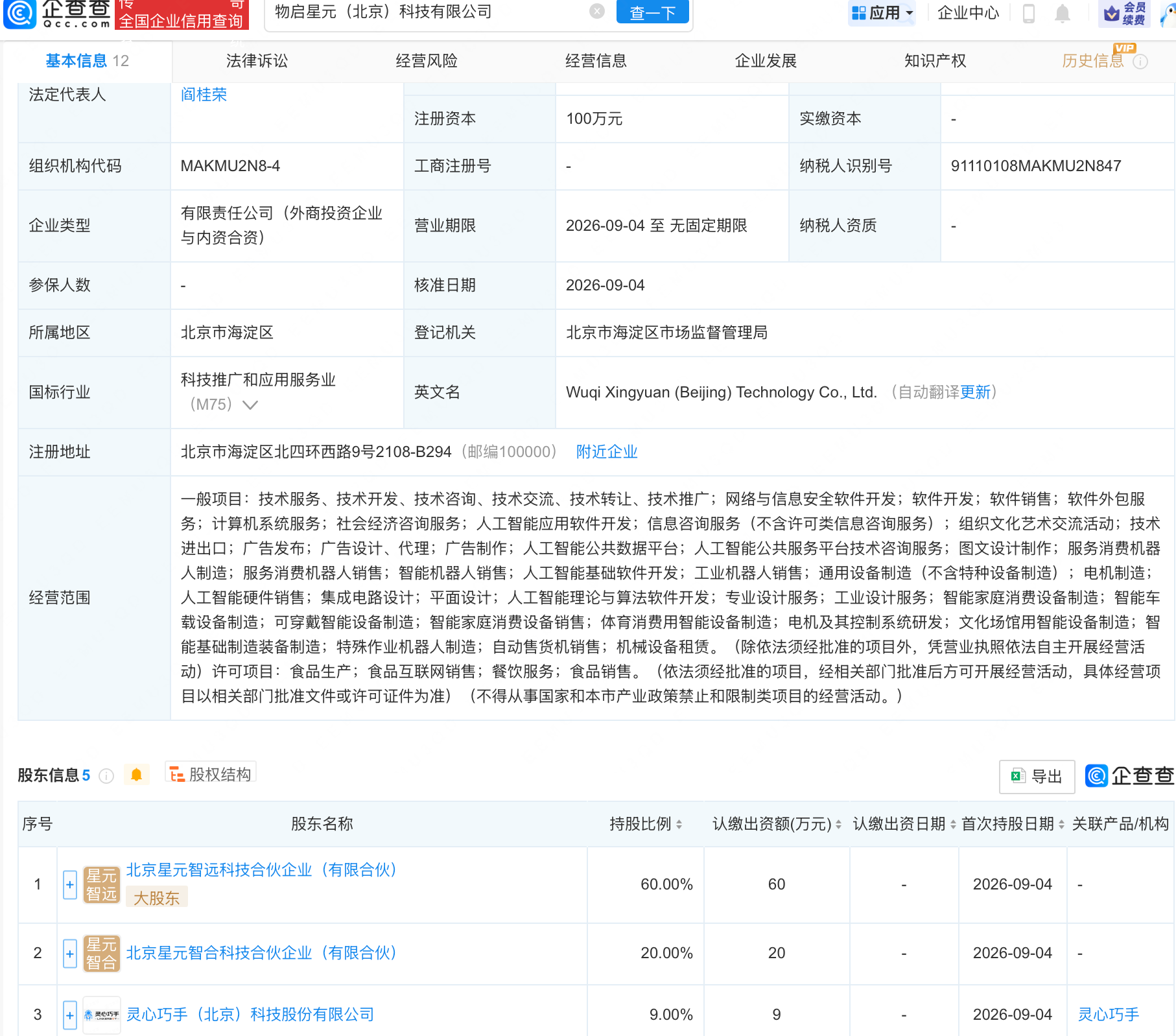This screenshot has height=1036, width=1176.
Task: Open legal representative 阎桂荣 link
Action: tap(204, 95)
